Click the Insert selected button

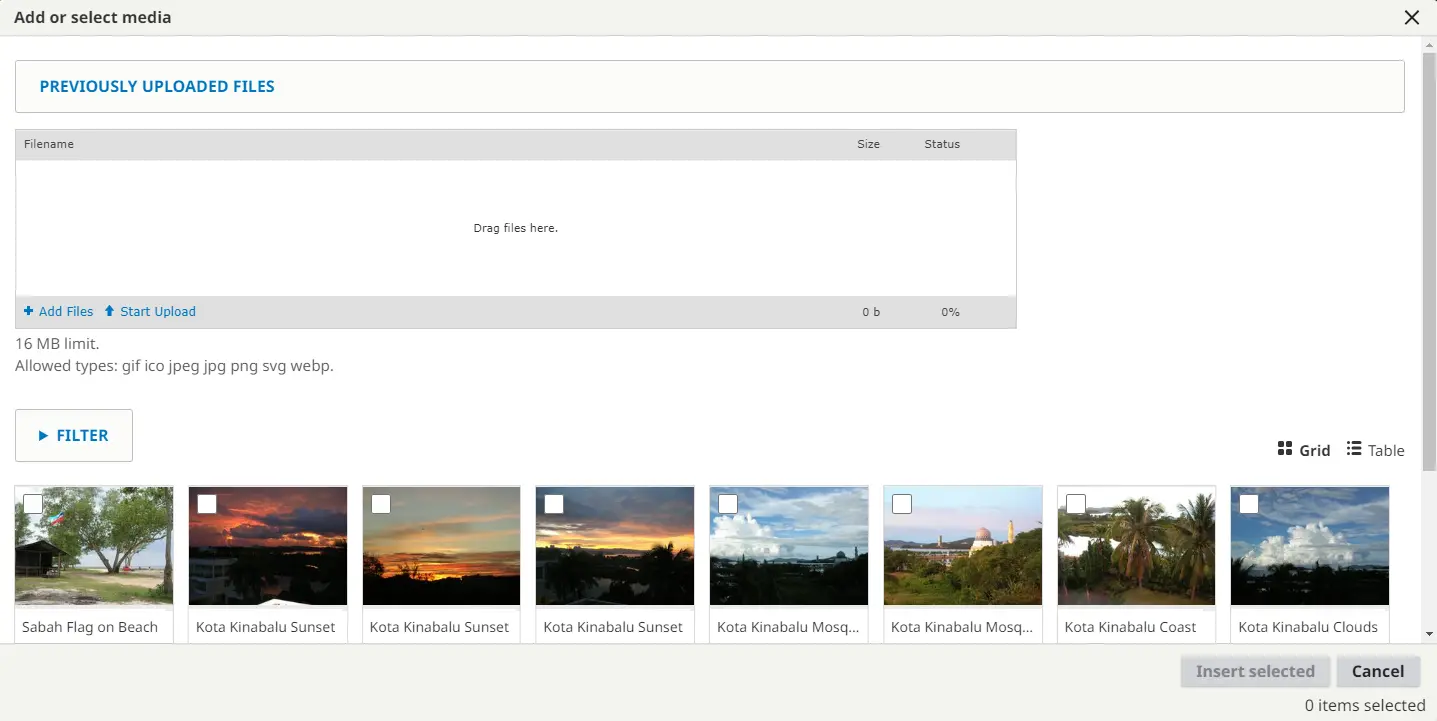pyautogui.click(x=1255, y=671)
